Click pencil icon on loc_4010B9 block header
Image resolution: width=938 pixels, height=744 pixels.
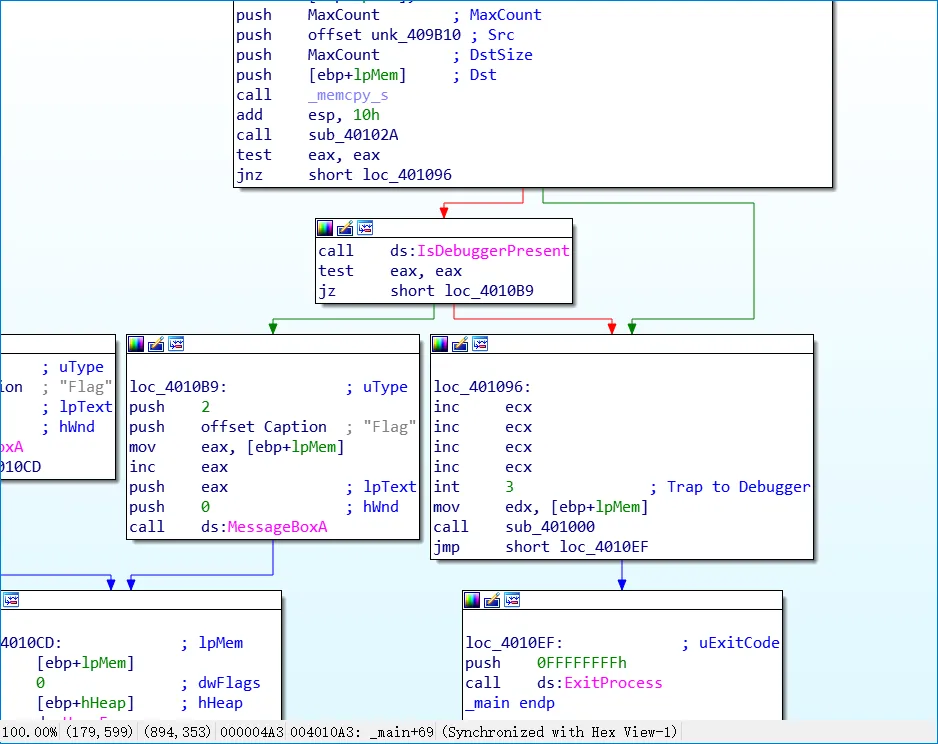tap(156, 344)
